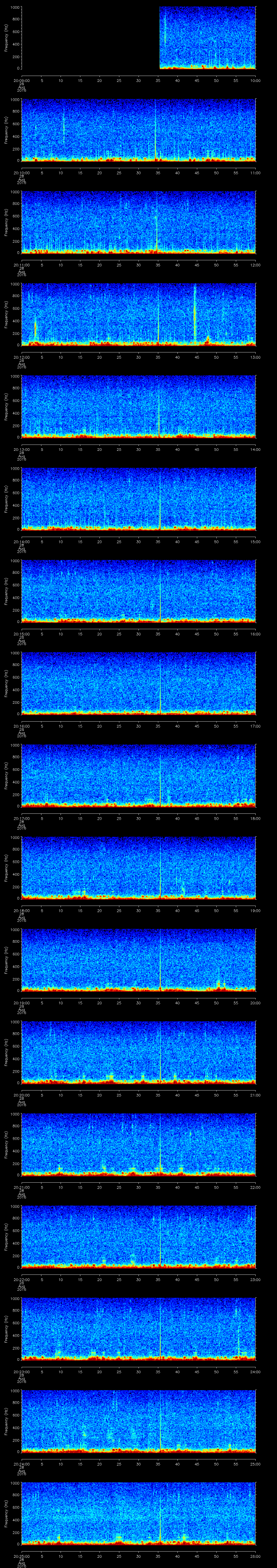Image resolution: width=277 pixels, height=1568 pixels.
Task: Click the 20:09:00 start time label
Action: pos(21,80)
